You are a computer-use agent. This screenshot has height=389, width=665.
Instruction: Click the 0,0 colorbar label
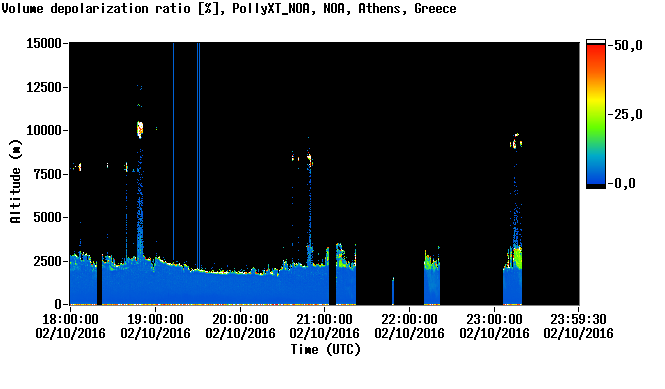(624, 183)
